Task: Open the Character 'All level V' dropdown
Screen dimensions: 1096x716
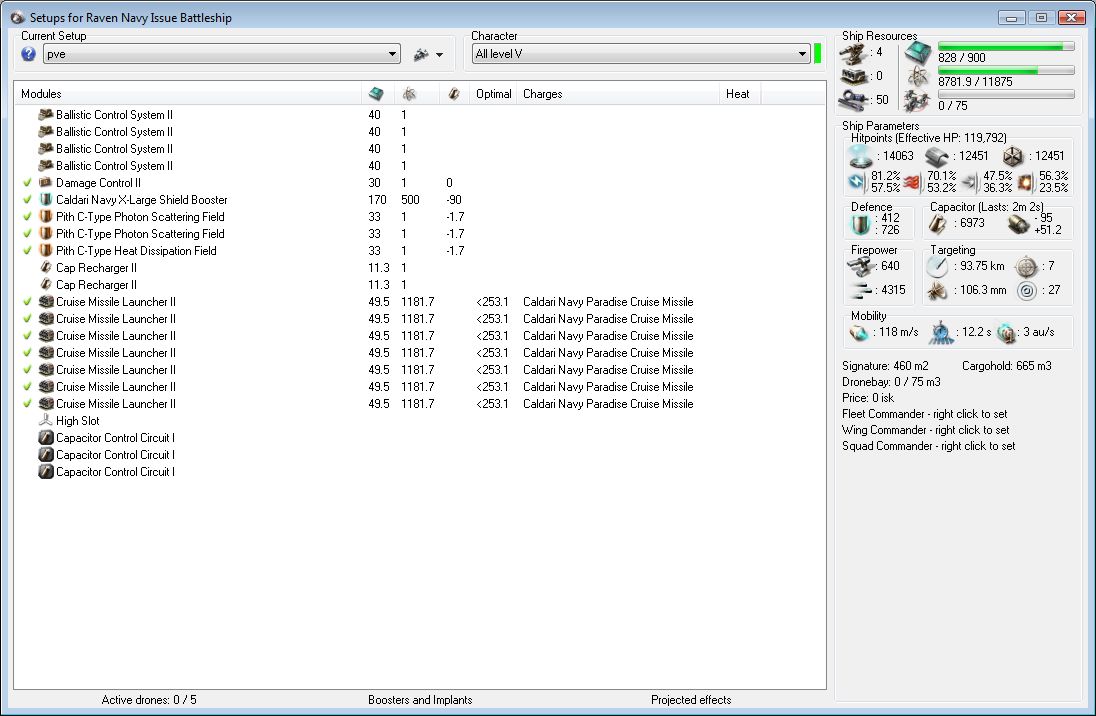Action: (640, 54)
